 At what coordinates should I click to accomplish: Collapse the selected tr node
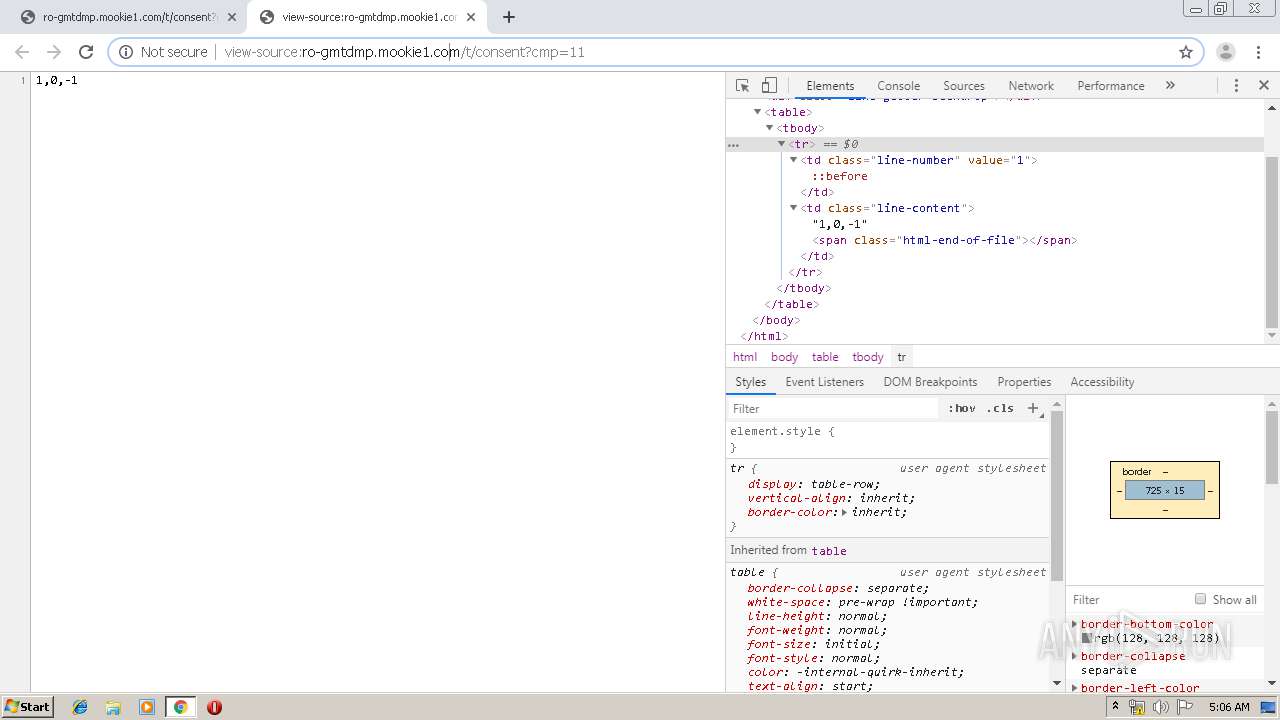[782, 144]
